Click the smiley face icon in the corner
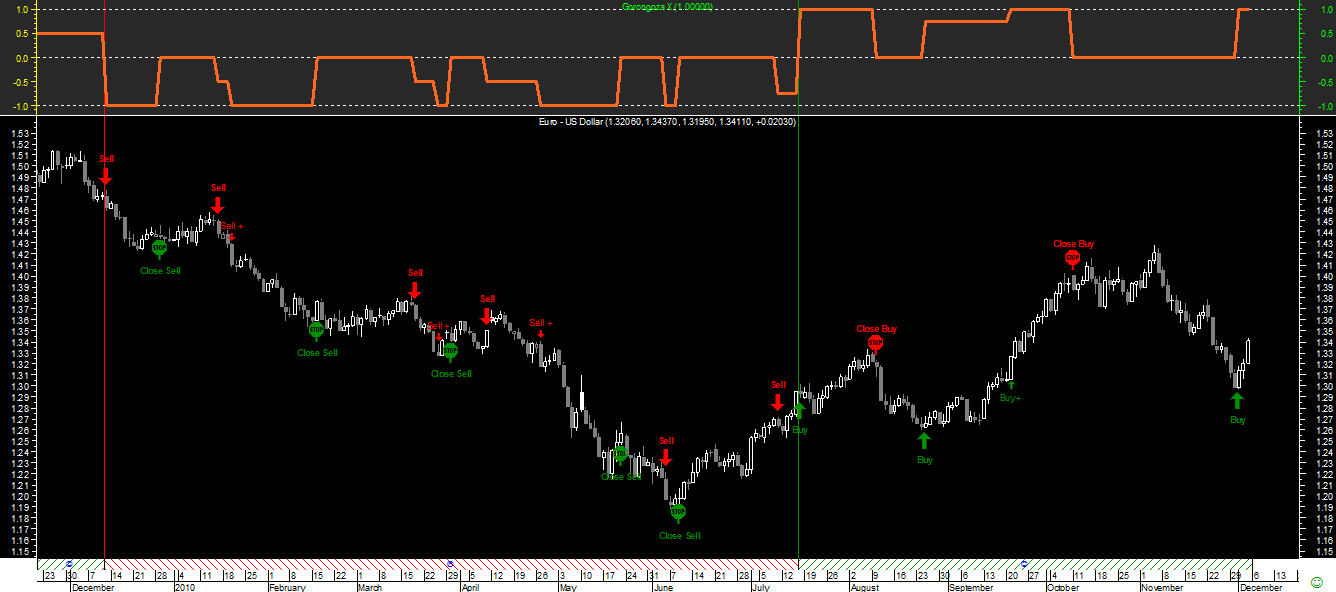 1315,581
